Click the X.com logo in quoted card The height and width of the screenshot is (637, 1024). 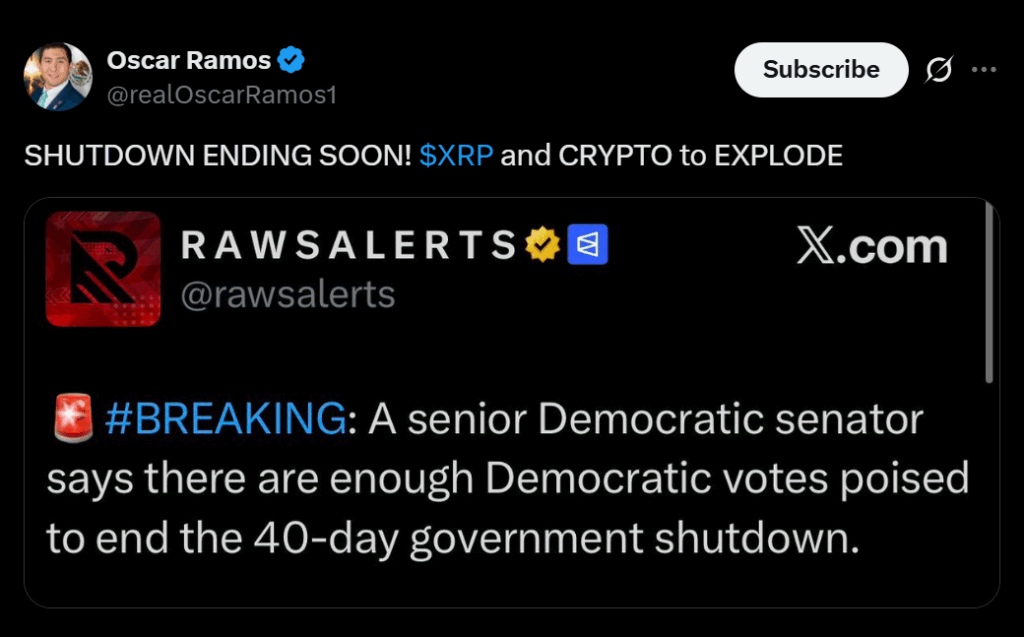click(871, 246)
